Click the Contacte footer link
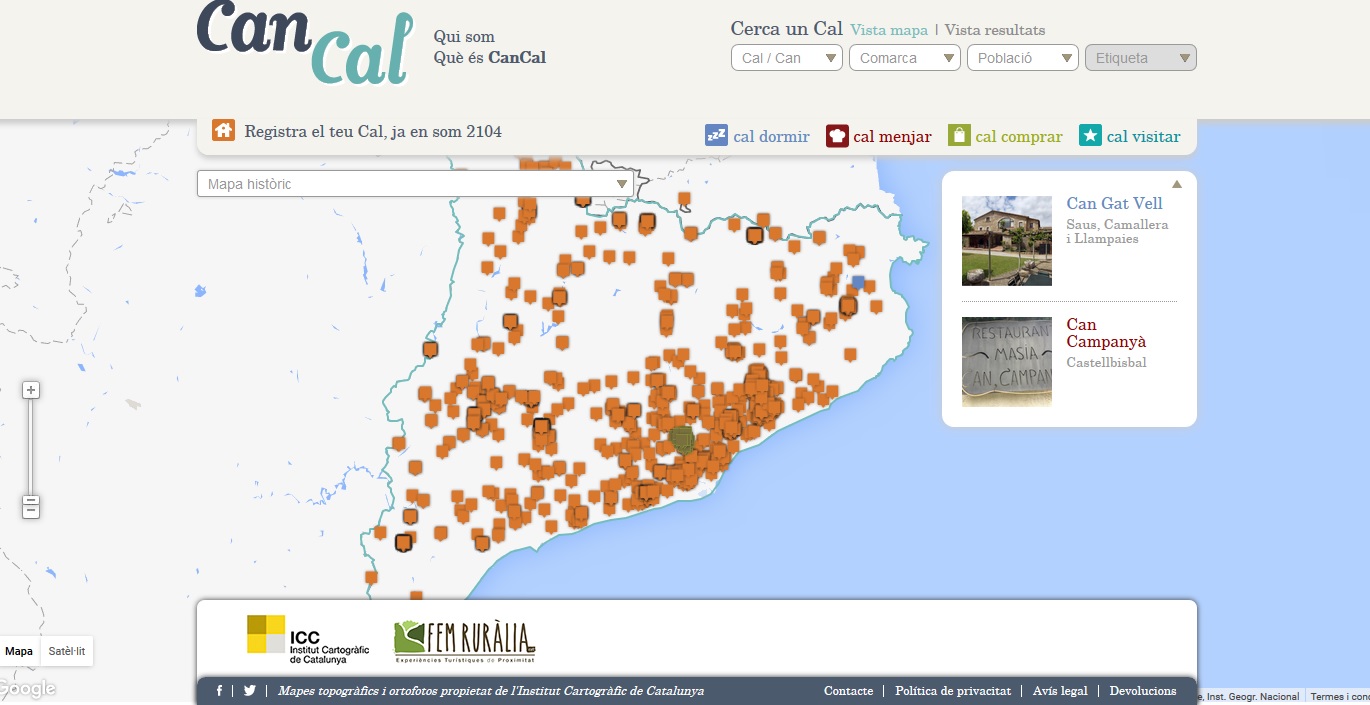The width and height of the screenshot is (1370, 705). [848, 691]
